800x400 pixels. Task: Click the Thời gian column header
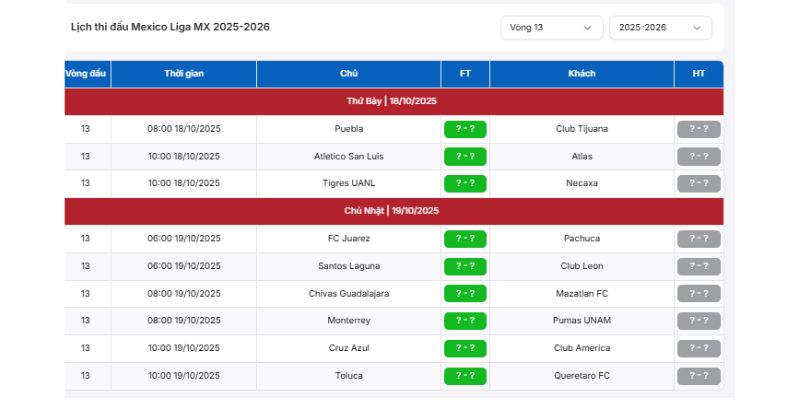[184, 74]
